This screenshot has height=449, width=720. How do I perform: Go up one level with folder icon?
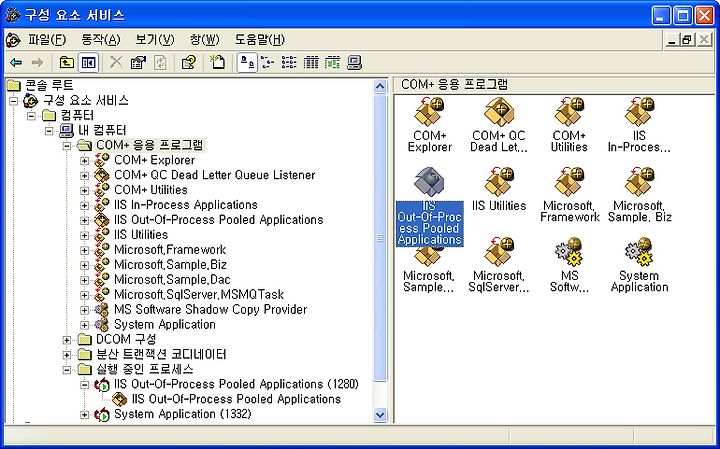[x=67, y=62]
